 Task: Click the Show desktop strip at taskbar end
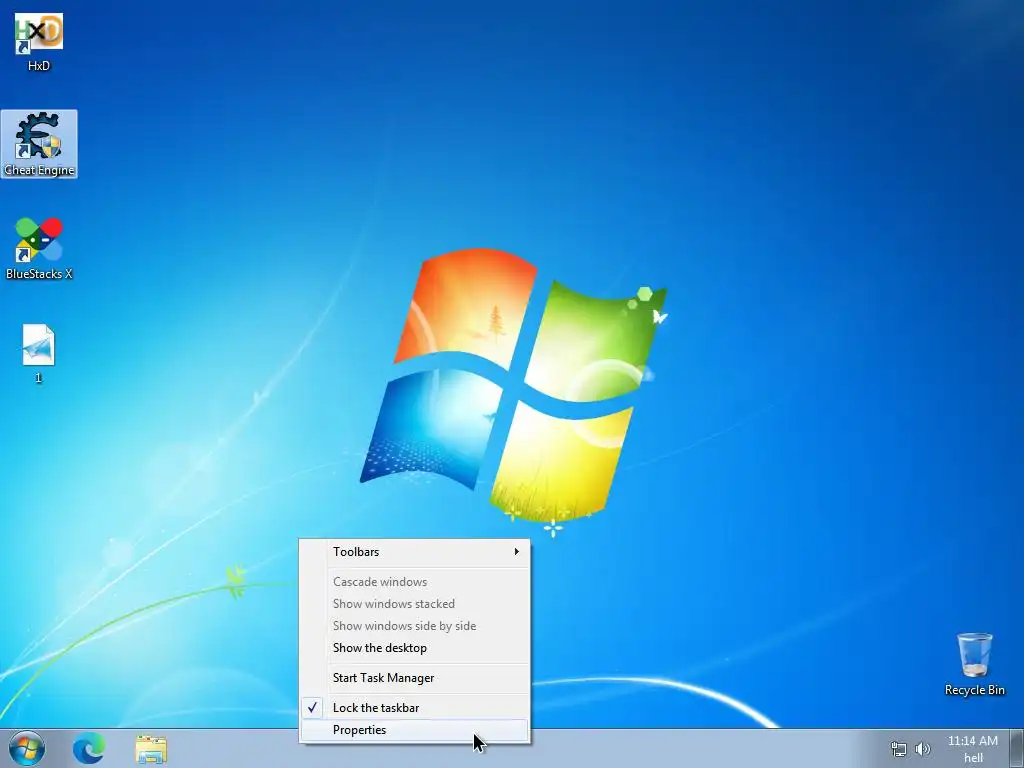coord(1018,748)
